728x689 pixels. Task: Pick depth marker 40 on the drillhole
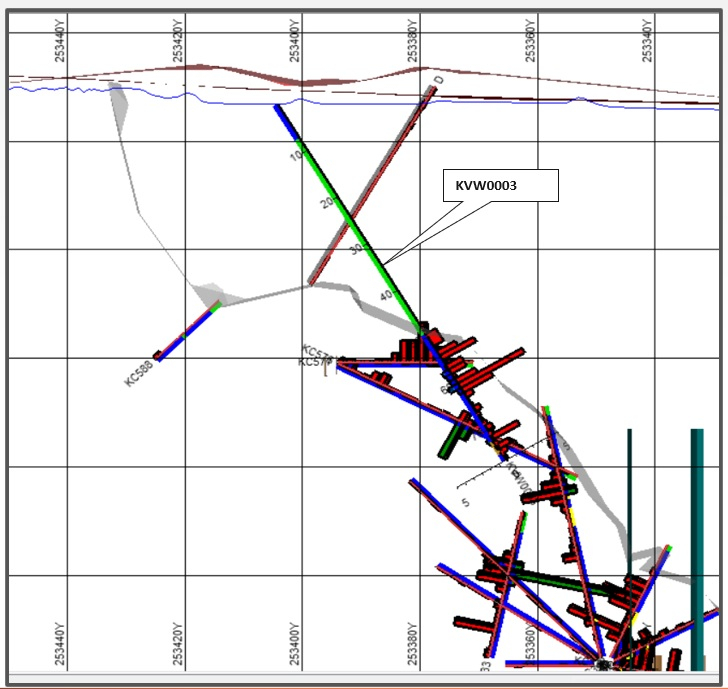point(387,295)
